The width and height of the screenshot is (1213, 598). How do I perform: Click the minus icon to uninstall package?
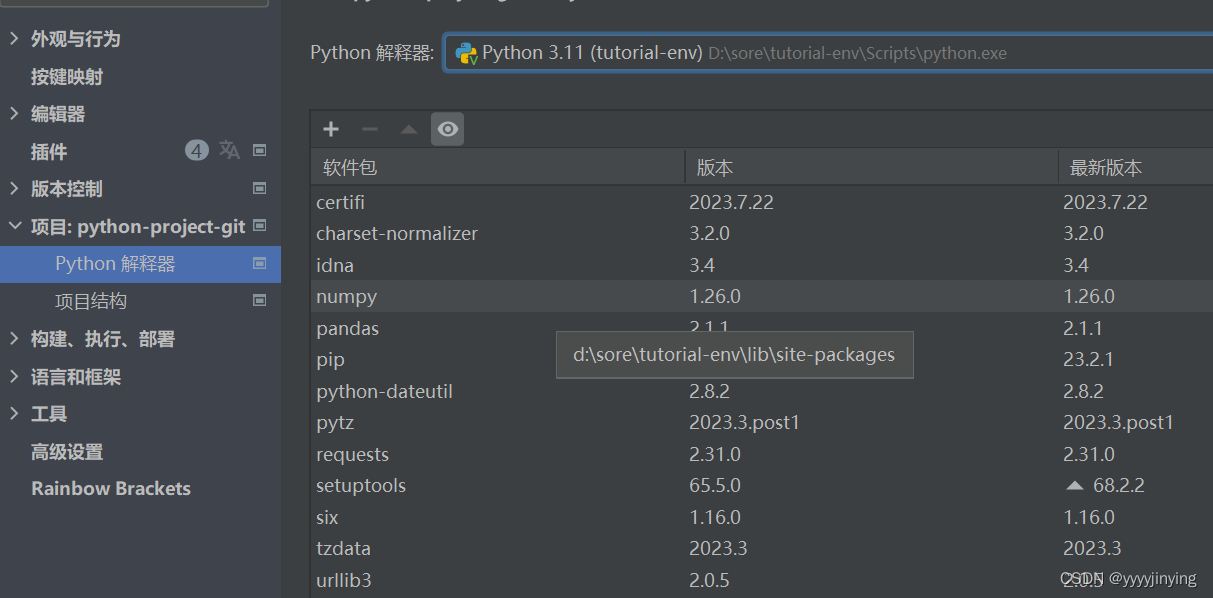click(x=370, y=129)
